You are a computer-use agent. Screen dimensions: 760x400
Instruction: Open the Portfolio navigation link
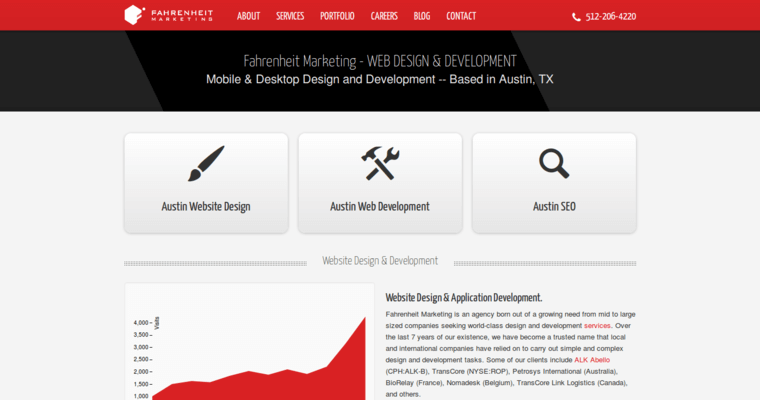[337, 16]
